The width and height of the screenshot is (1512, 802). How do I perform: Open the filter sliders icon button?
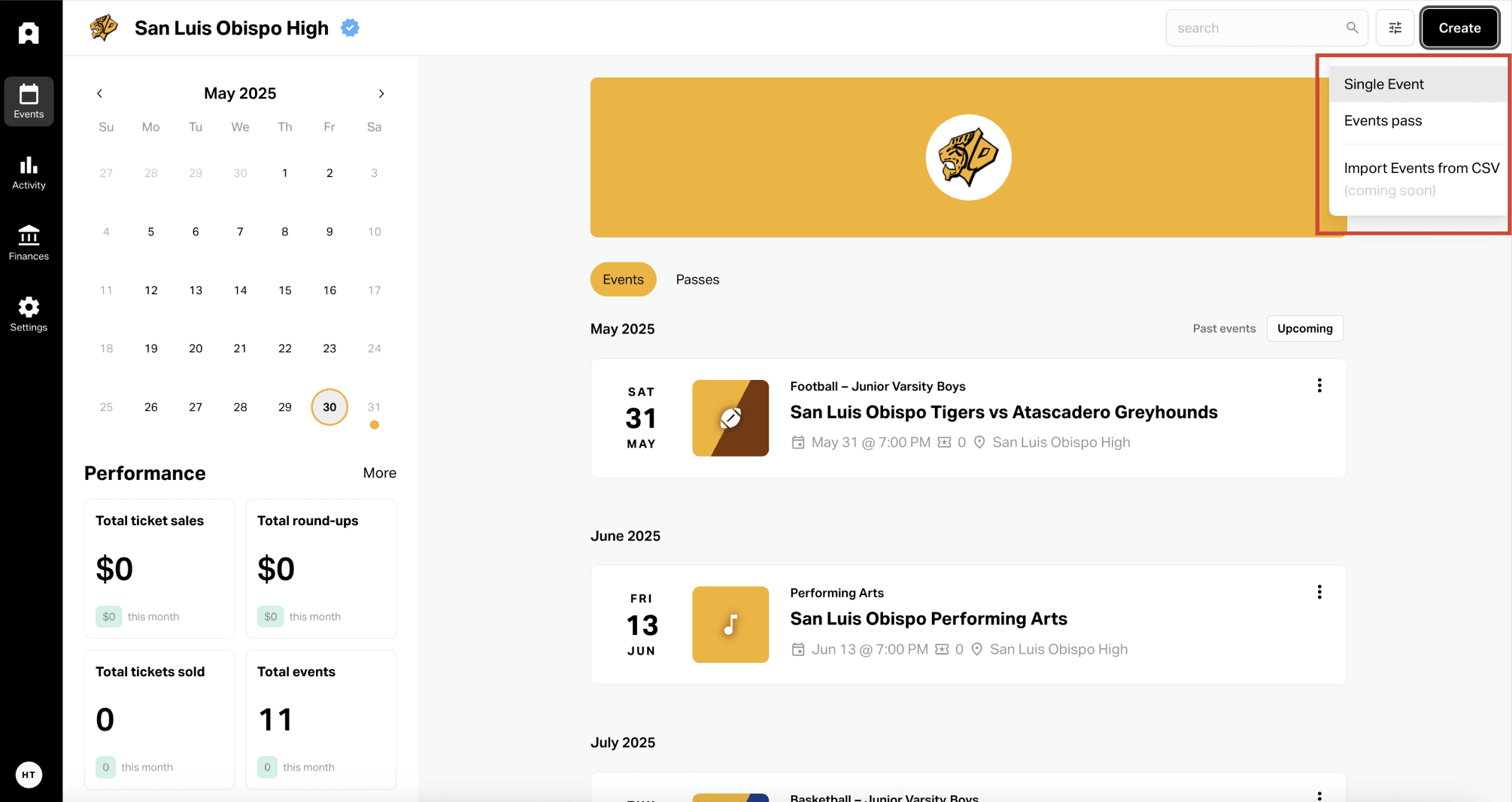point(1395,28)
